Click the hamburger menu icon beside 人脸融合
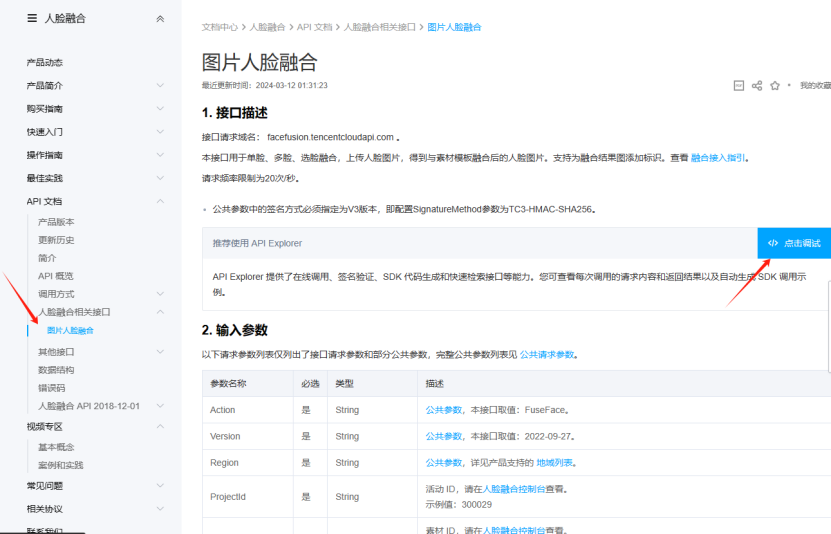Image resolution: width=831 pixels, height=534 pixels. tap(32, 18)
